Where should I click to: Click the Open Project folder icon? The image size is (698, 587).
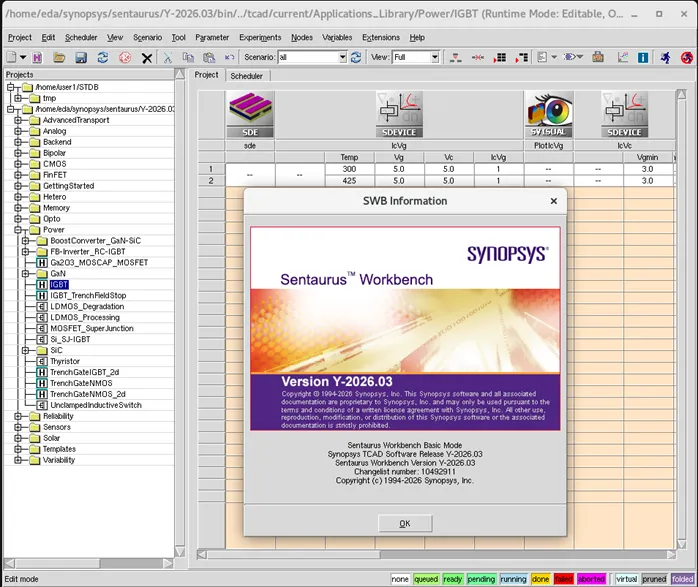pyautogui.click(x=59, y=57)
